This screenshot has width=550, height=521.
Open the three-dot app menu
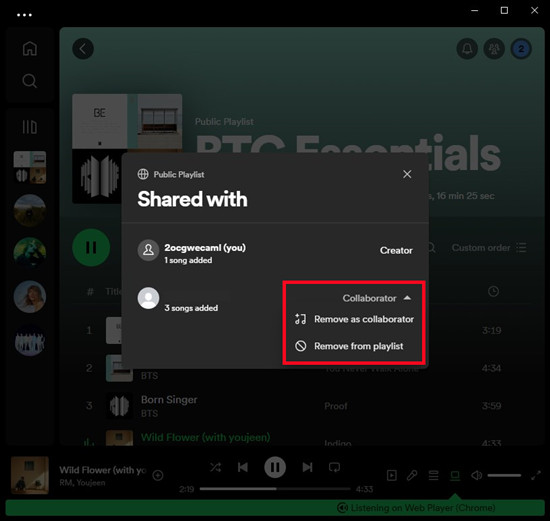[x=24, y=15]
